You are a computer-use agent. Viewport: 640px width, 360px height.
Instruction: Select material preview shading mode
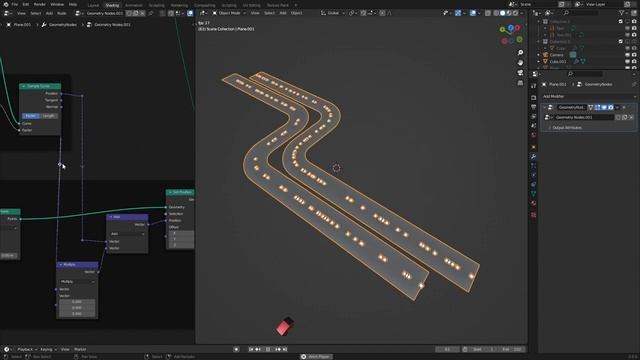pyautogui.click(x=509, y=13)
